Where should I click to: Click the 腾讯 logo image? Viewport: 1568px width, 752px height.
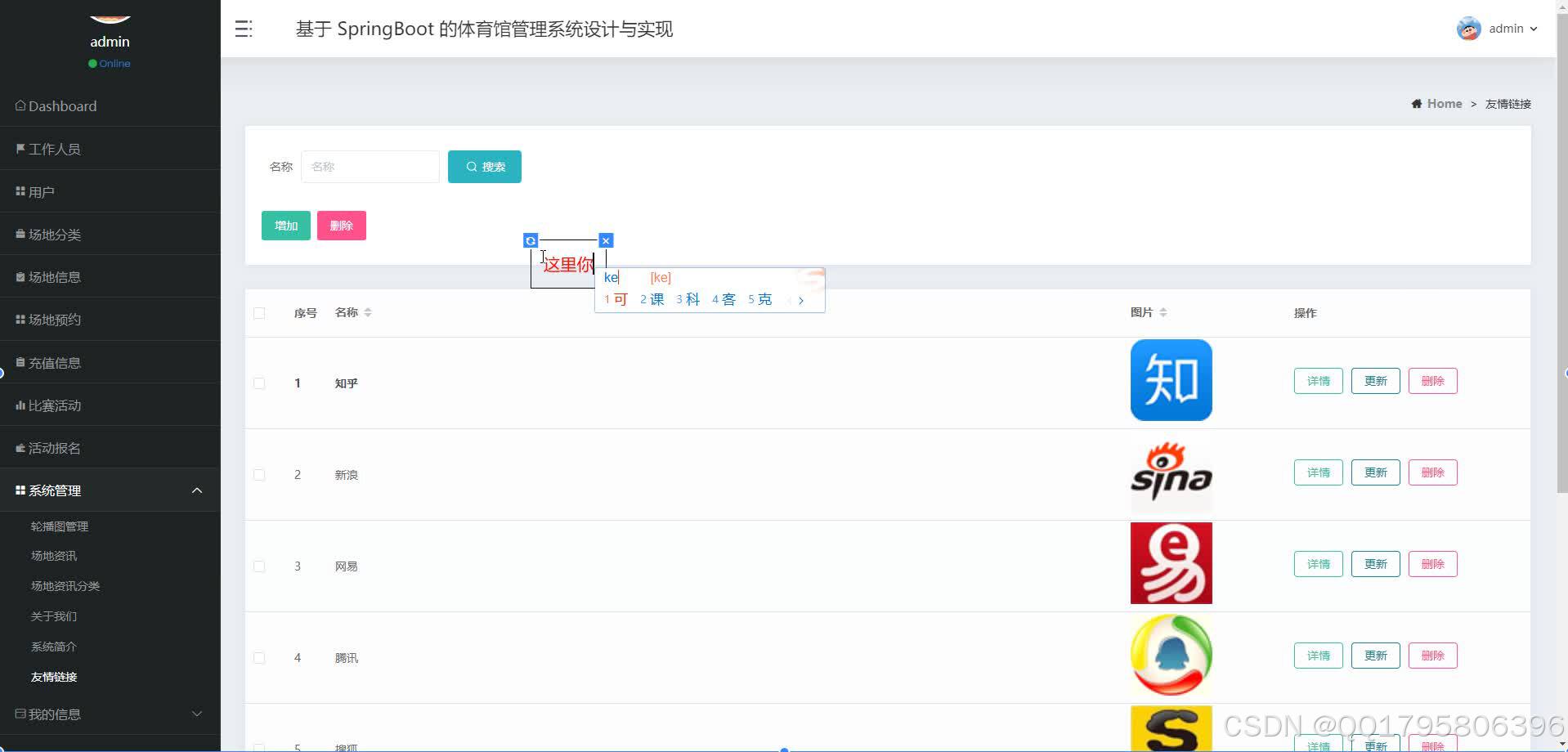(1171, 655)
